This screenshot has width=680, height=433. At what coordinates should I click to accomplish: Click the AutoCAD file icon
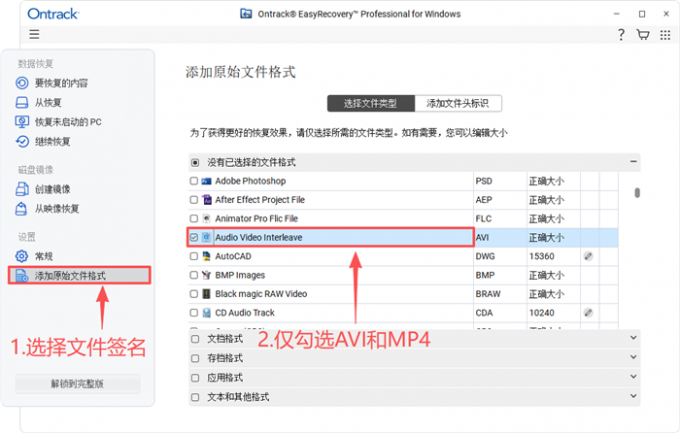point(206,256)
